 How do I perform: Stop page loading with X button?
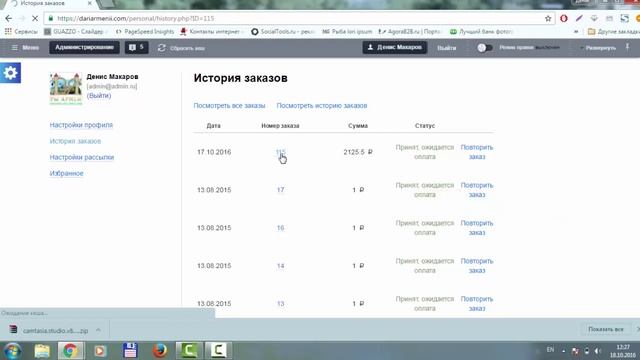pyautogui.click(x=35, y=18)
